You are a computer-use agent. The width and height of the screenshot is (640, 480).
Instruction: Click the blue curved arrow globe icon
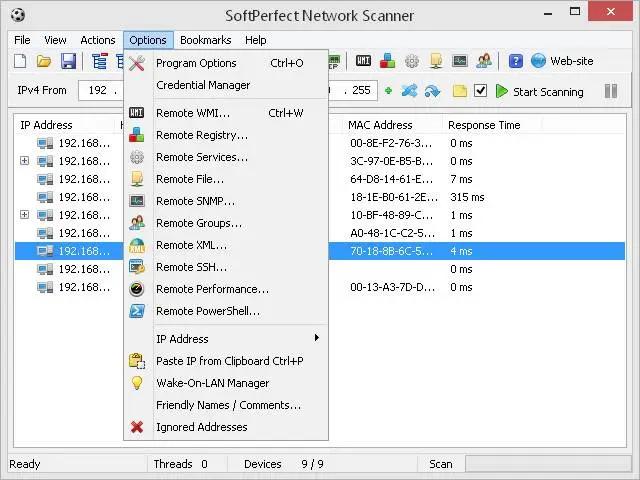(x=432, y=91)
